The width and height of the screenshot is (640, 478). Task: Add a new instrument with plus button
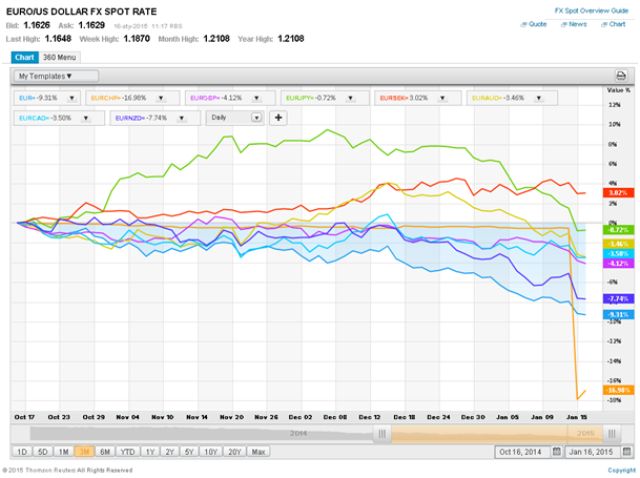[278, 118]
